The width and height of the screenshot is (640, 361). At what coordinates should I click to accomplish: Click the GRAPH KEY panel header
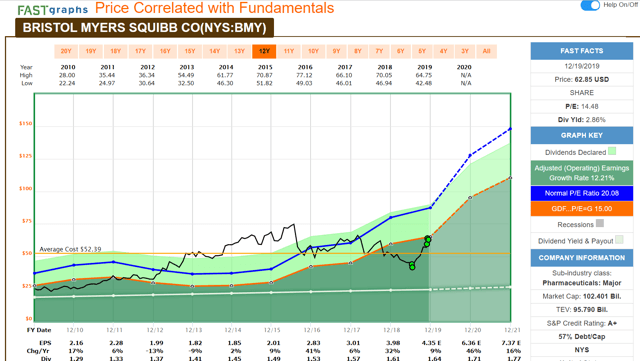coord(582,136)
